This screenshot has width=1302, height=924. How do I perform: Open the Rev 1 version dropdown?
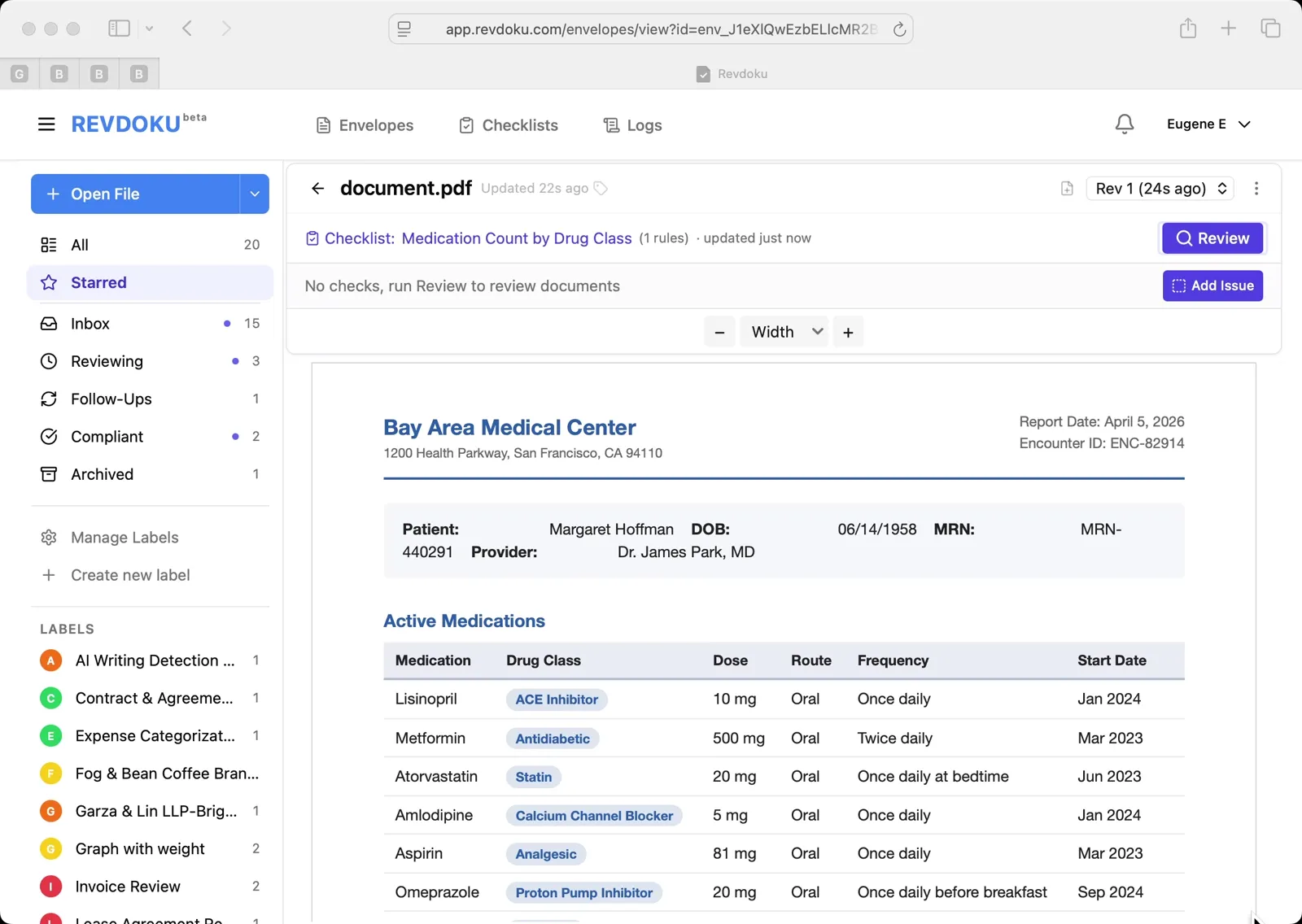pos(1159,188)
